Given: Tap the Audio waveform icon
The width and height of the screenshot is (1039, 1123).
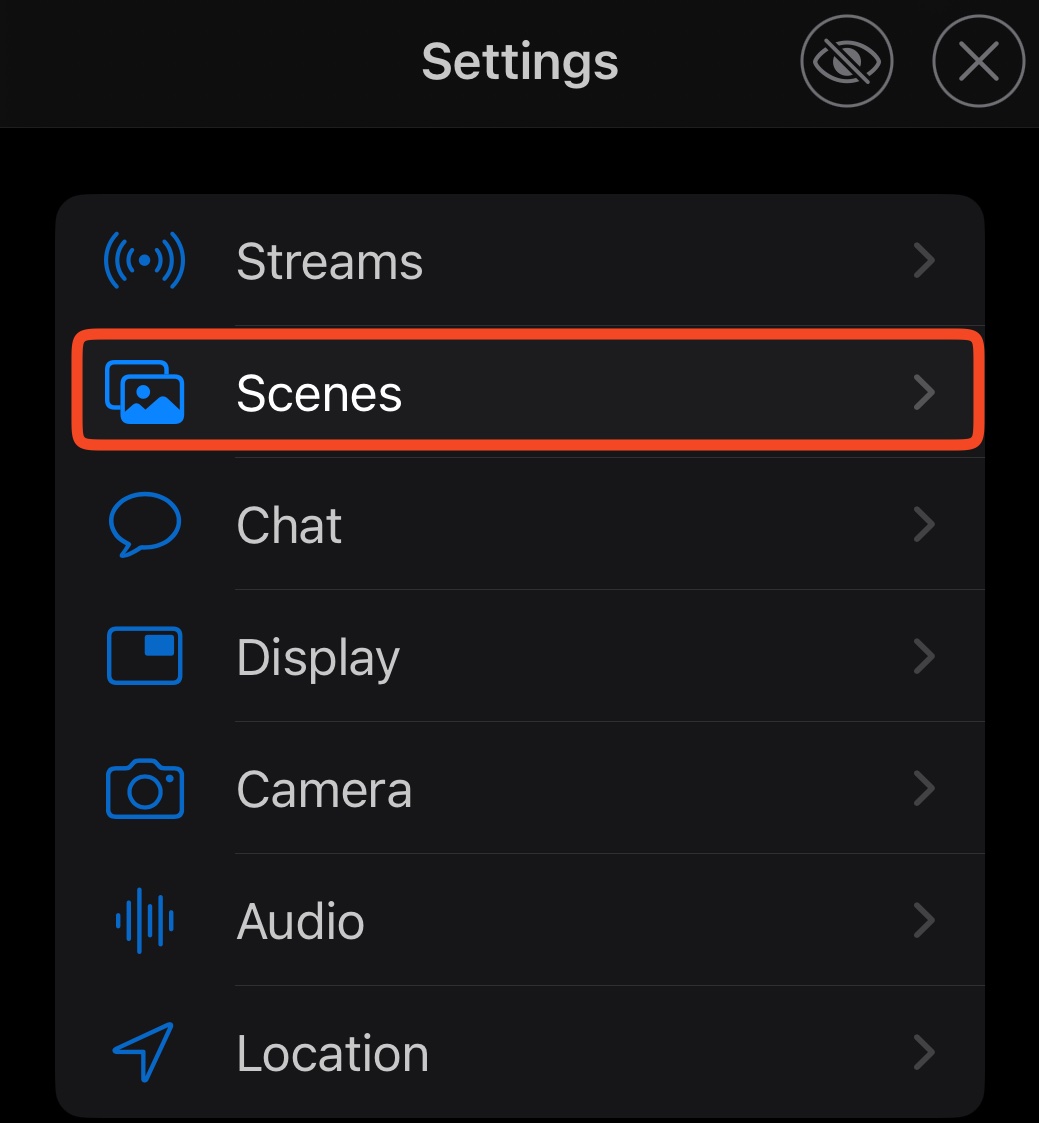Looking at the screenshot, I should 145,920.
